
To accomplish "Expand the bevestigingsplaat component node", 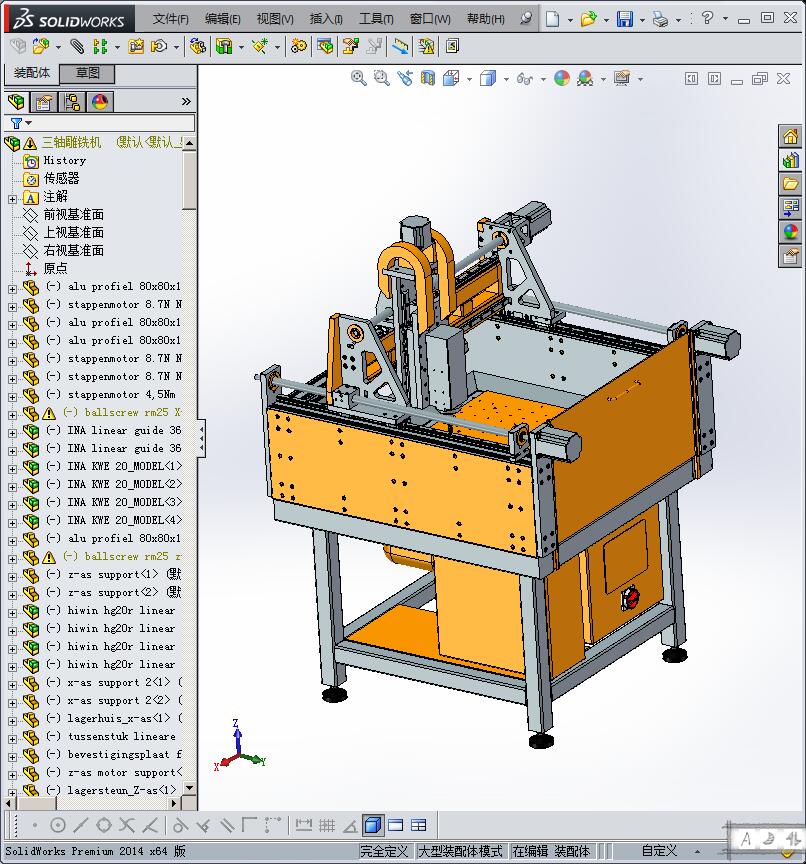I will [x=12, y=757].
